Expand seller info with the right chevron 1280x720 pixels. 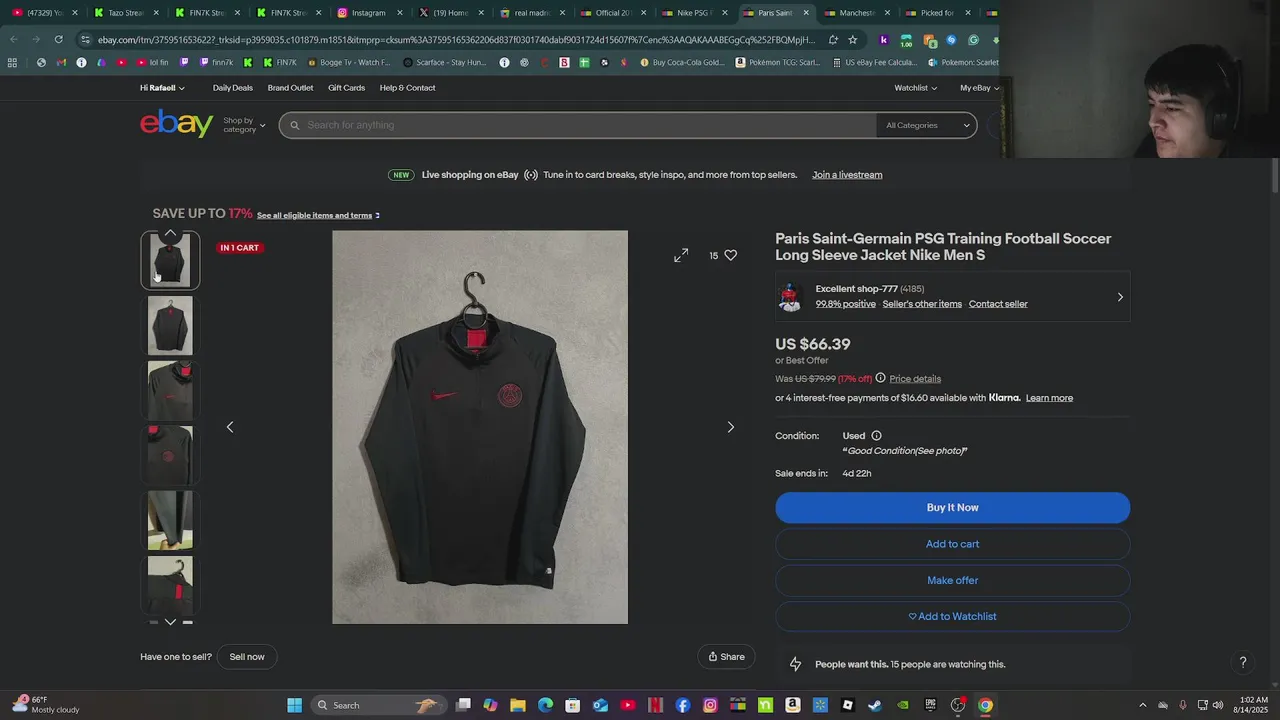point(1120,297)
